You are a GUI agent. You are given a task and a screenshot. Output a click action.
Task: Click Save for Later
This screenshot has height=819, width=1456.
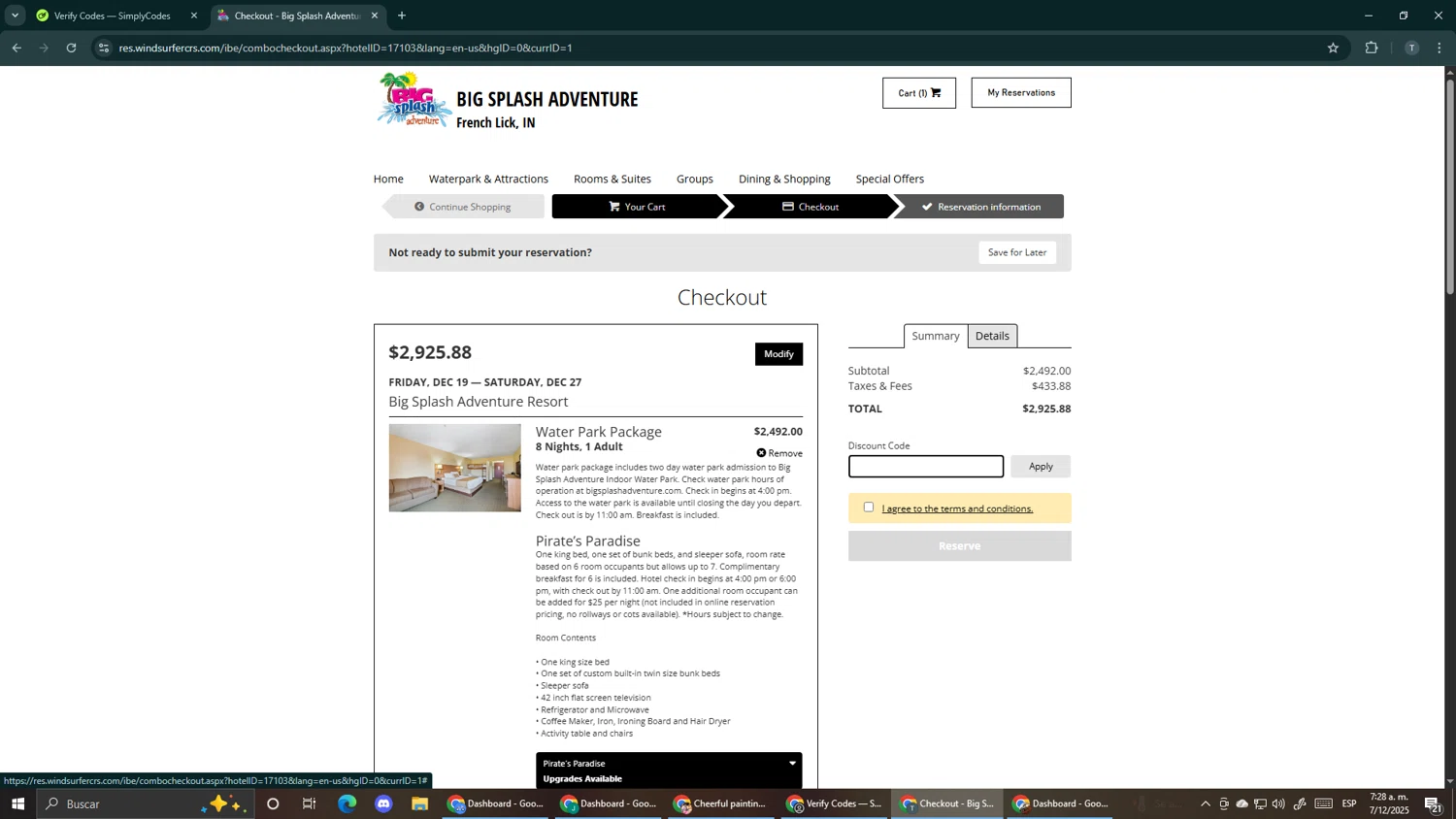coord(1017,252)
